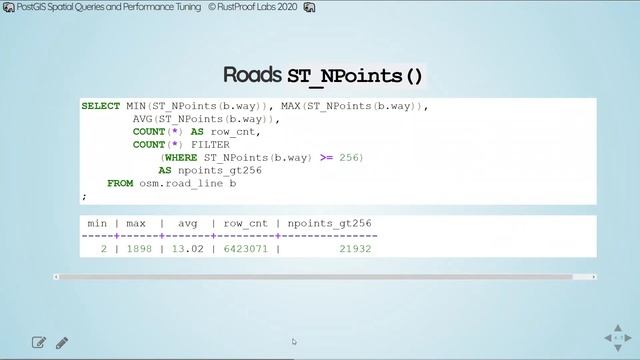Image resolution: width=640 pixels, height=360 pixels.
Task: Click the min result value 2
Action: click(104, 249)
